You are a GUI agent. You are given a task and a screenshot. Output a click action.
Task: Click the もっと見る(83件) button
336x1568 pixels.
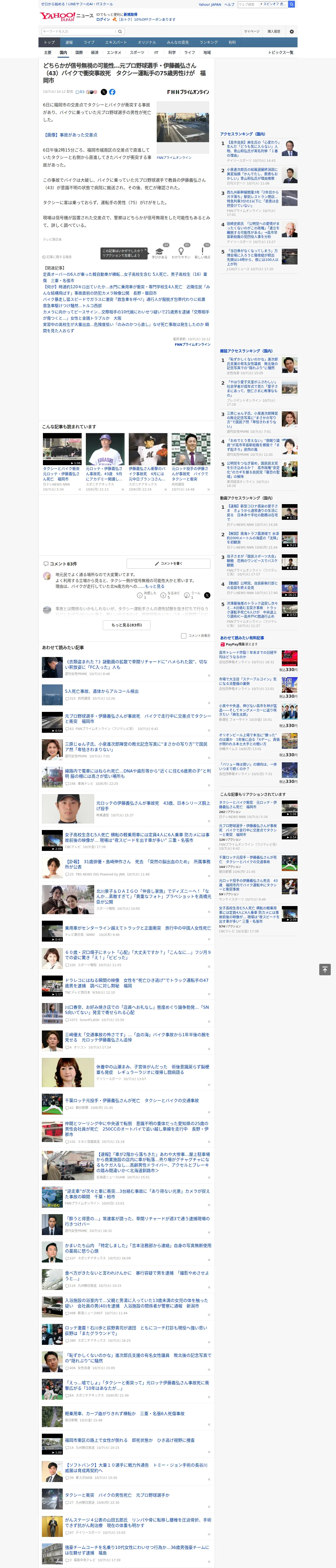(127, 625)
